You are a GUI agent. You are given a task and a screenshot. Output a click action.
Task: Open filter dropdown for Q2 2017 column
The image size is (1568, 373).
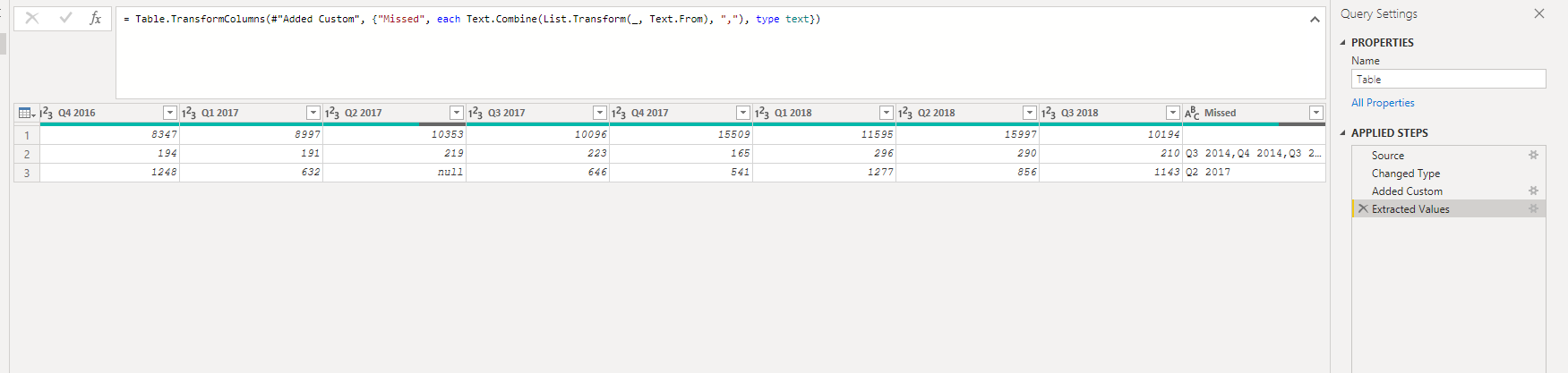(x=457, y=113)
